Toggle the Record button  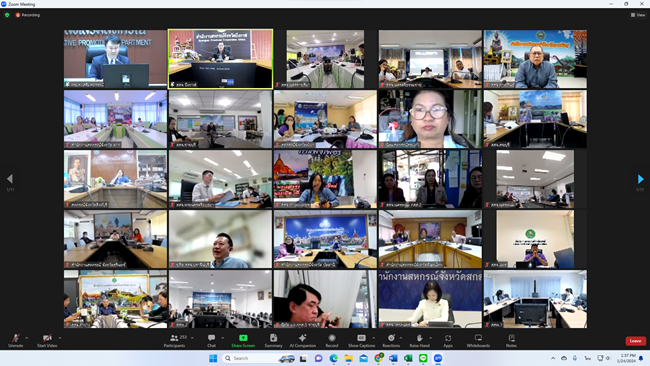[x=332, y=340]
